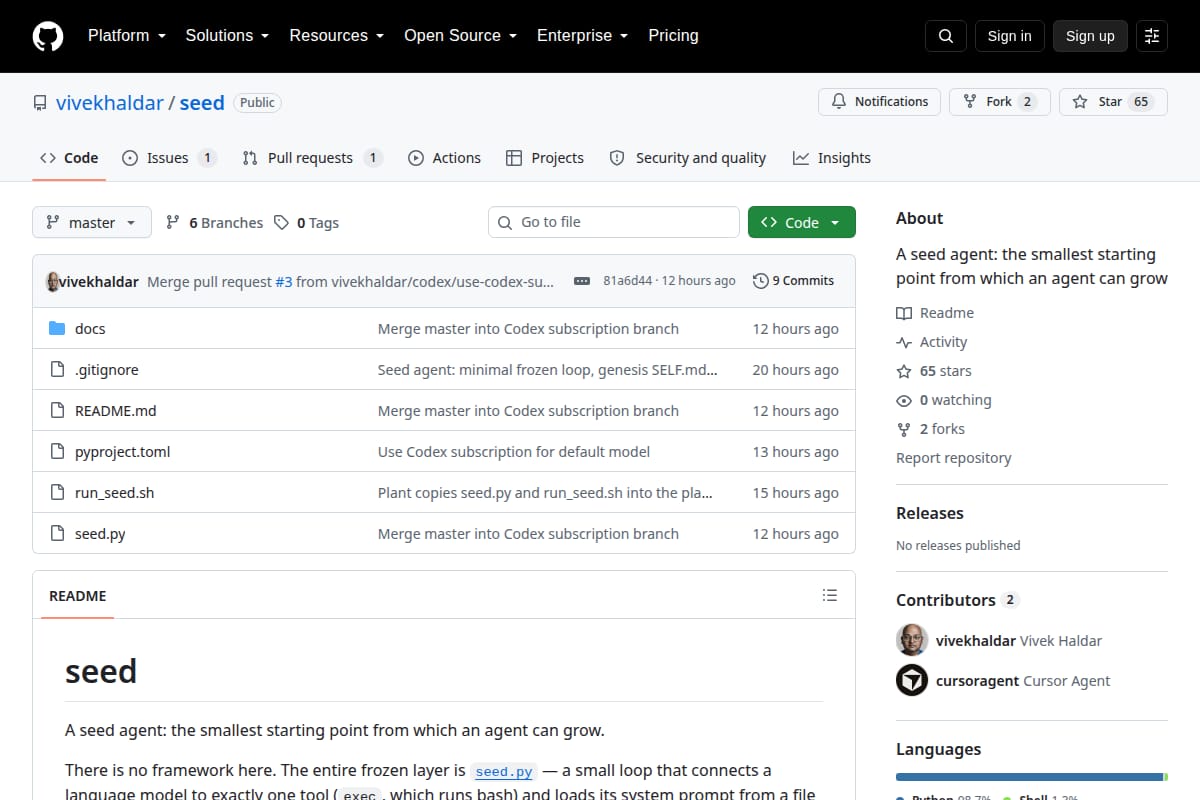This screenshot has height=800, width=1200.
Task: Click the seed.py file icon
Action: (57, 534)
